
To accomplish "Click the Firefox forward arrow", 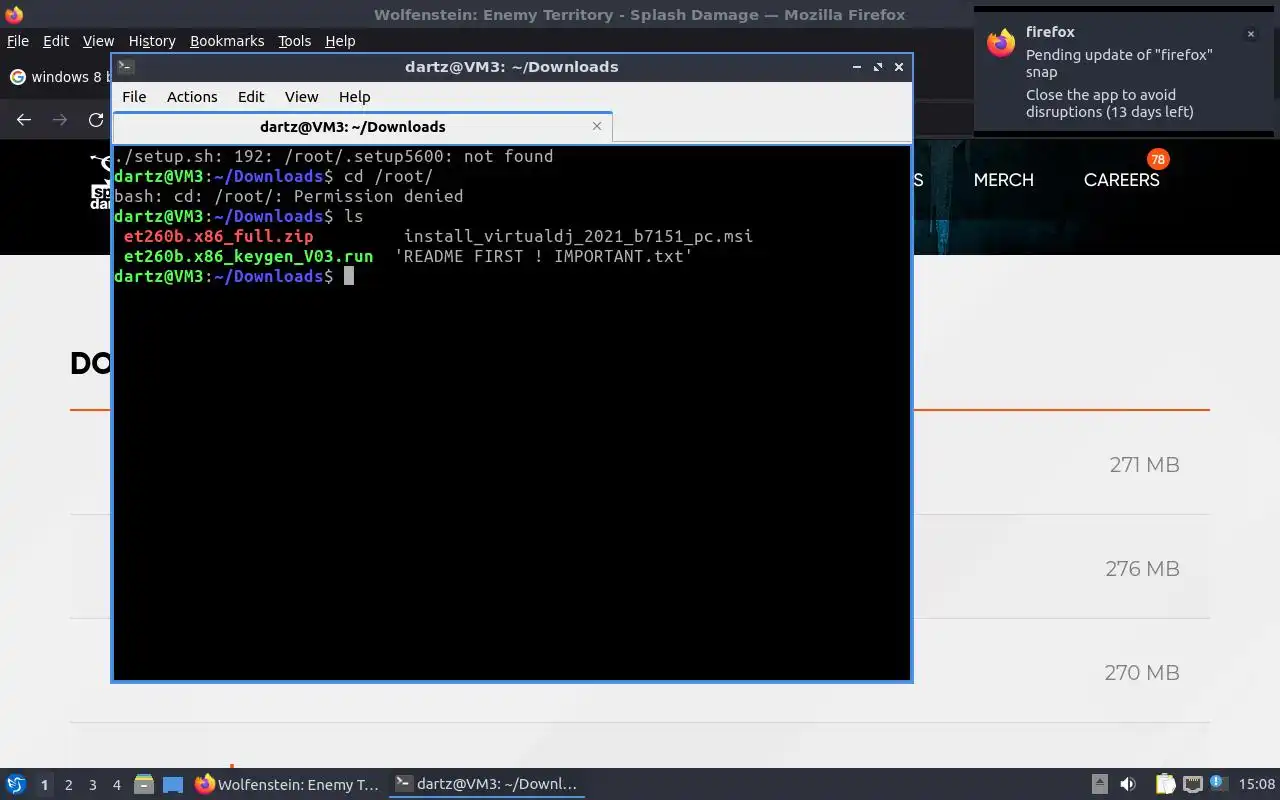I will pos(60,120).
